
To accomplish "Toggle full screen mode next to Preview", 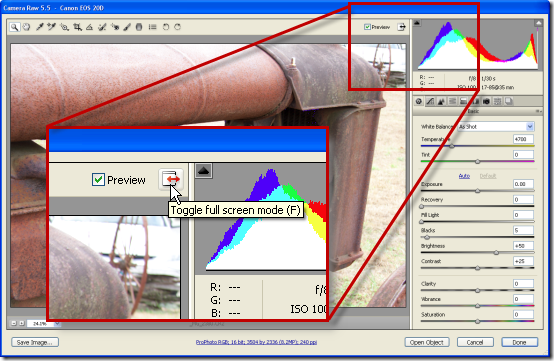I will tap(401, 27).
